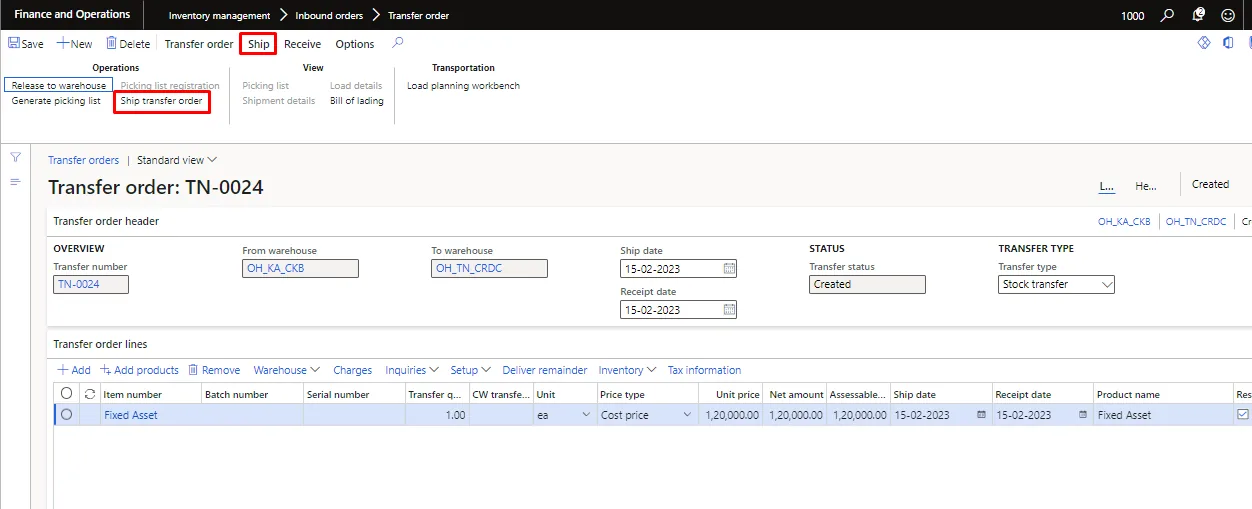This screenshot has width=1252, height=509.
Task: Click Inventory management breadcrumb
Action: (x=220, y=16)
